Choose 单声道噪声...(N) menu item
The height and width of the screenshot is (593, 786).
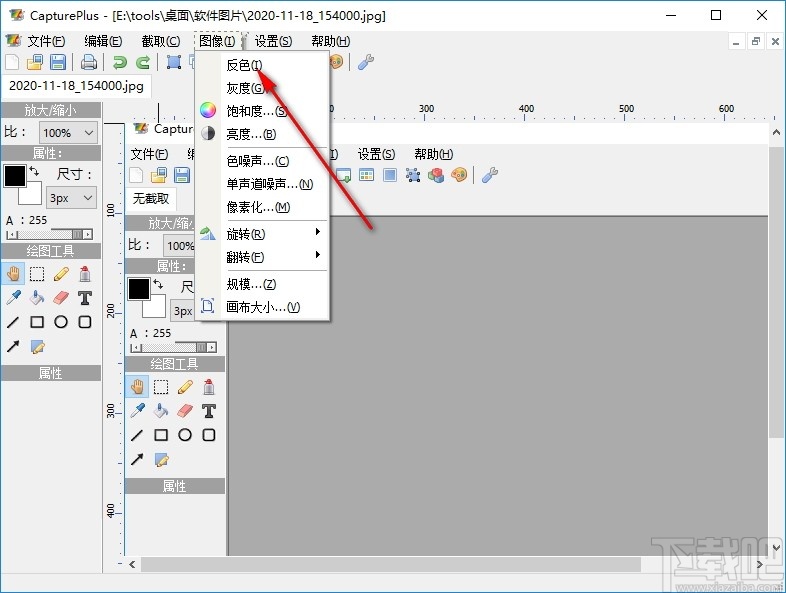(262, 184)
